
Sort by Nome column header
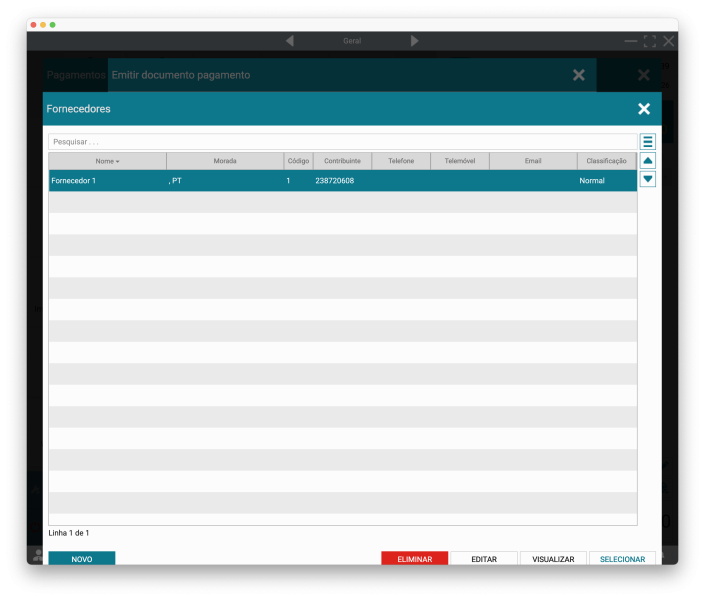(107, 161)
